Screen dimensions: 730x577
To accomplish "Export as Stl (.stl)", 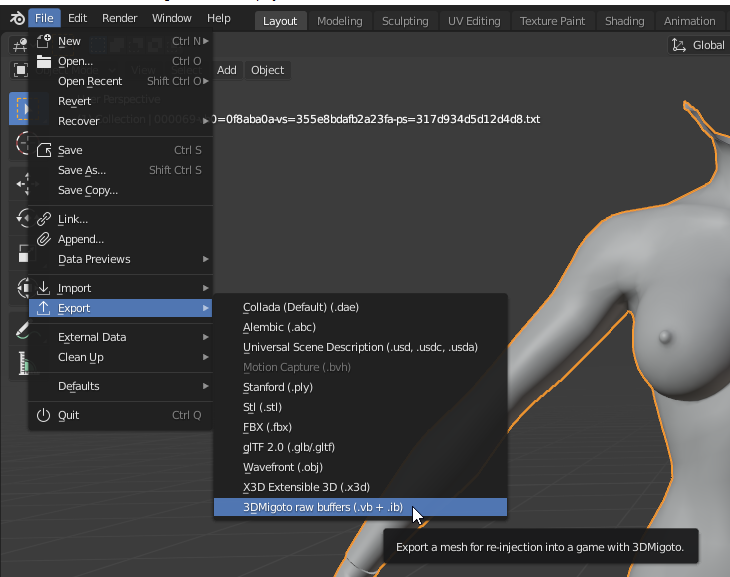I will pos(360,407).
